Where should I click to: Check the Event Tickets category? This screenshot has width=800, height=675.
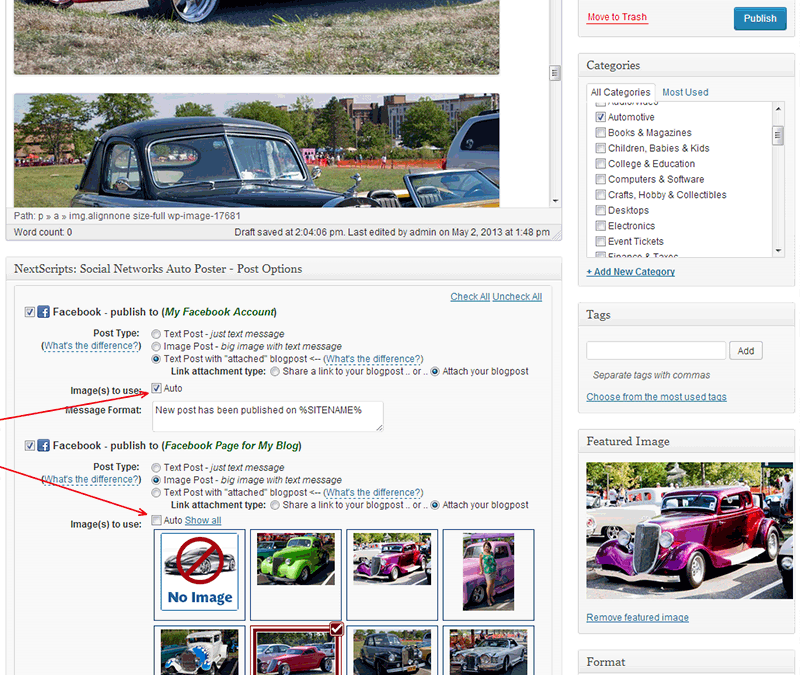pyautogui.click(x=601, y=241)
